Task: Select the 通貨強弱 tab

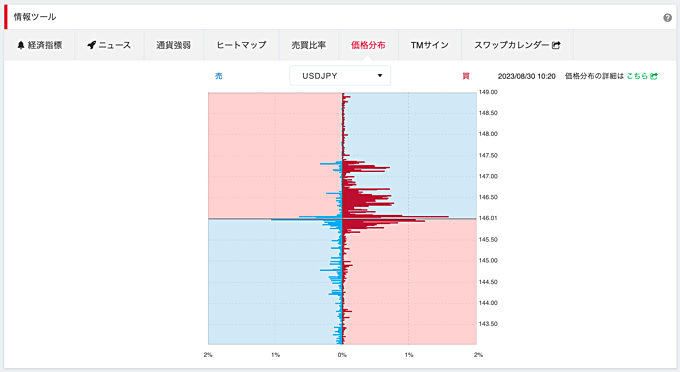Action: (173, 45)
